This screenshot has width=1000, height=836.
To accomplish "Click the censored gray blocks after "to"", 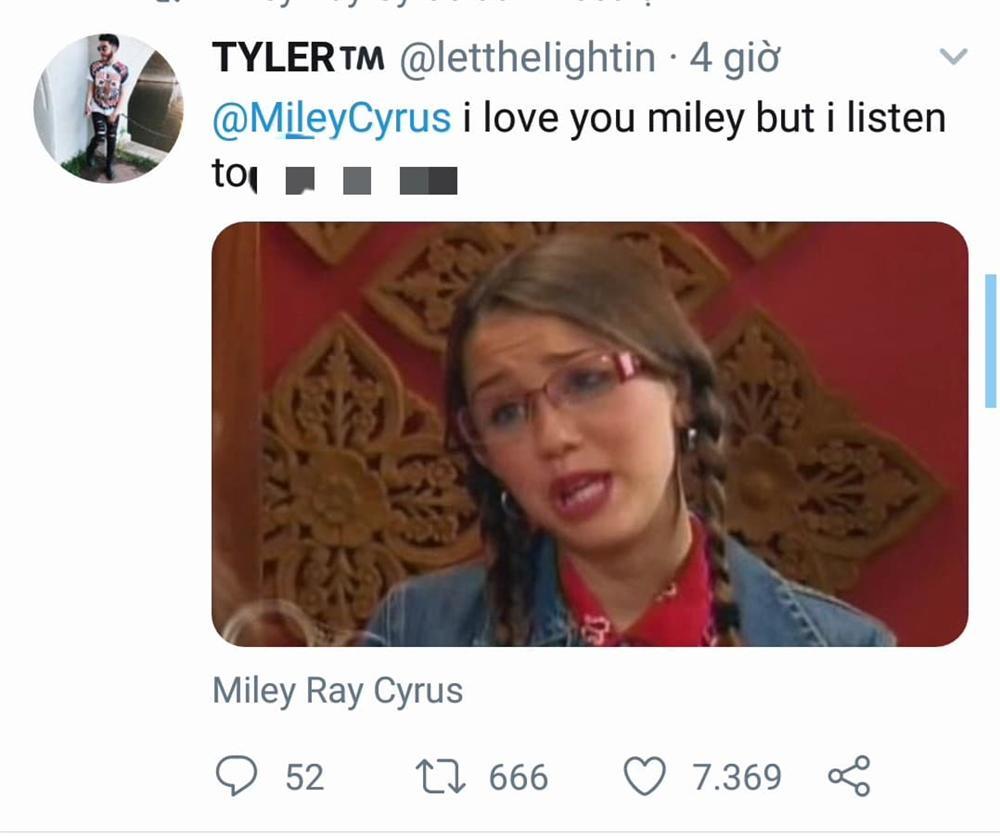I will click(371, 180).
